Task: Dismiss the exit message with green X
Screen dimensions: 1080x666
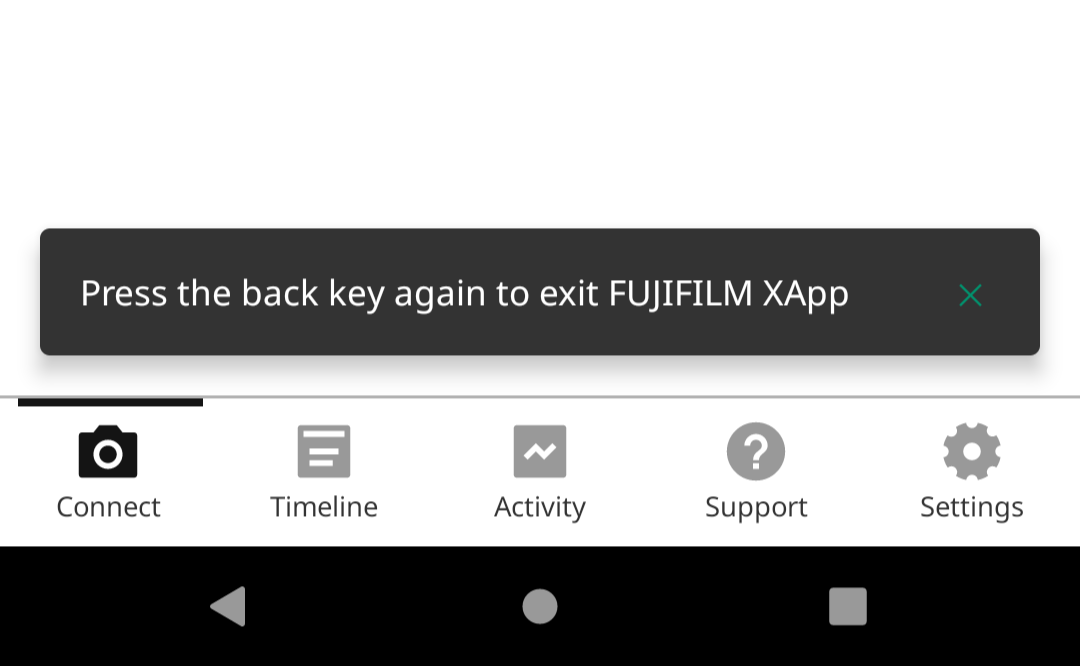Action: click(x=970, y=295)
